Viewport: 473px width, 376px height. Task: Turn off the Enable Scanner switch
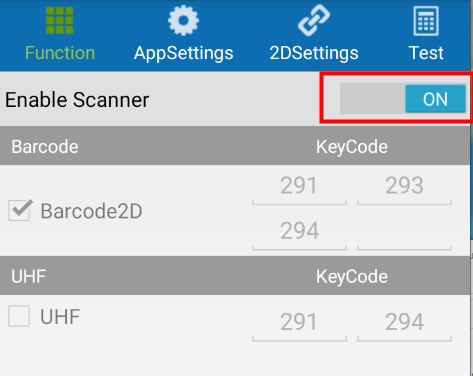click(x=403, y=99)
